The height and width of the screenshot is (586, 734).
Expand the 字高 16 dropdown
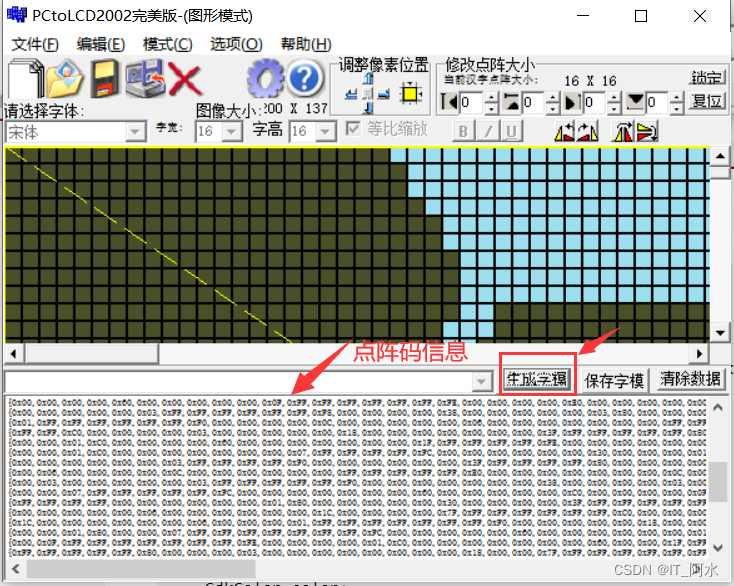pyautogui.click(x=326, y=132)
